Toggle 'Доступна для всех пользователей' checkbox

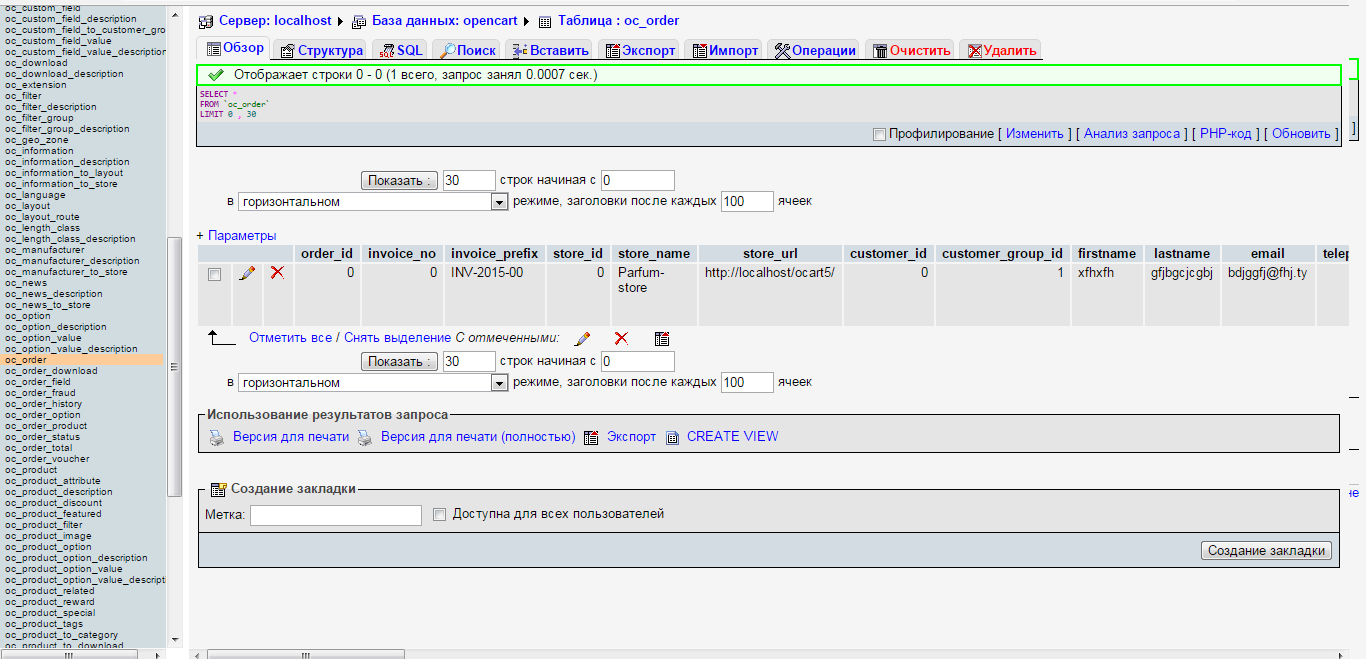tap(439, 514)
